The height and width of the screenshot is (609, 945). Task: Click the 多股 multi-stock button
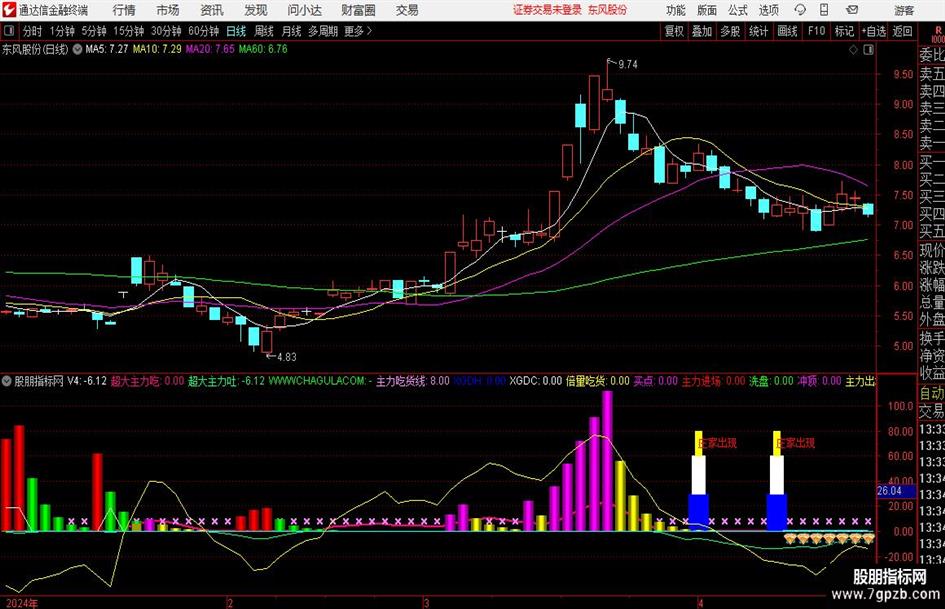(x=730, y=31)
